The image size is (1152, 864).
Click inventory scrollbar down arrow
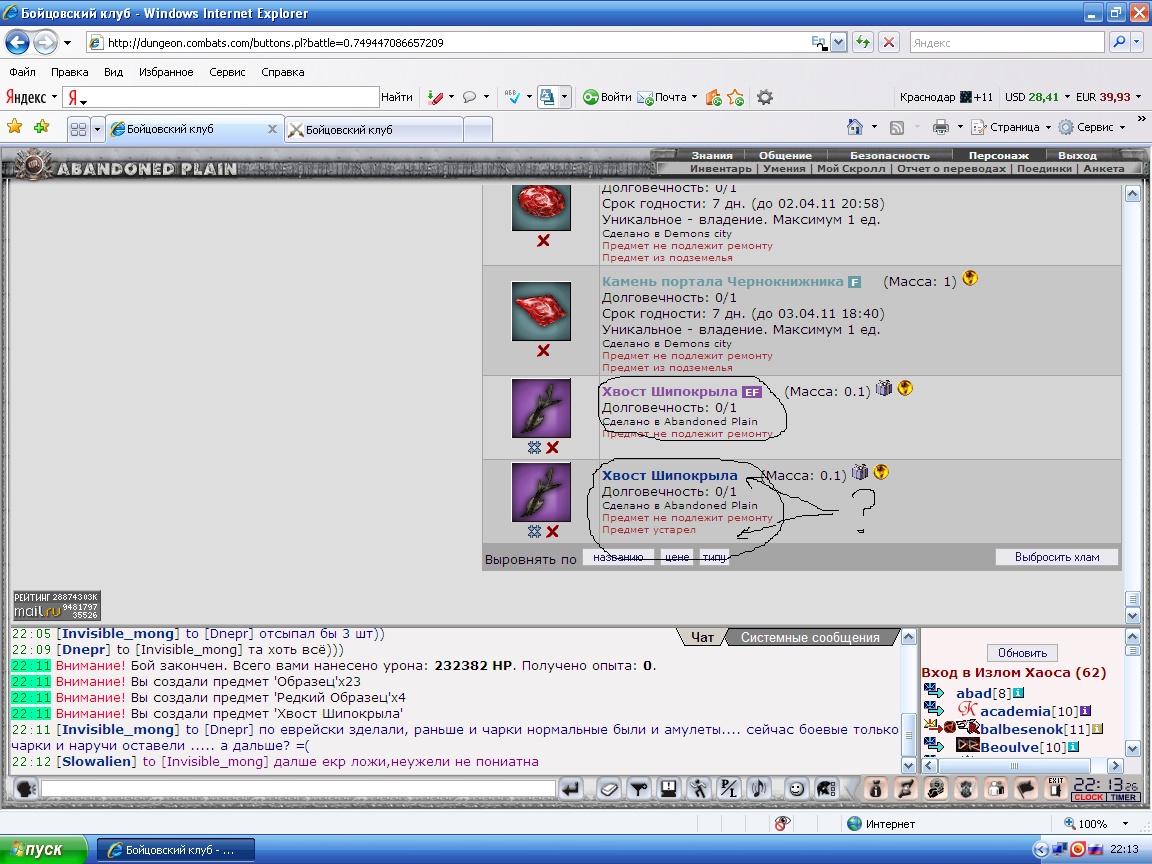click(1132, 615)
